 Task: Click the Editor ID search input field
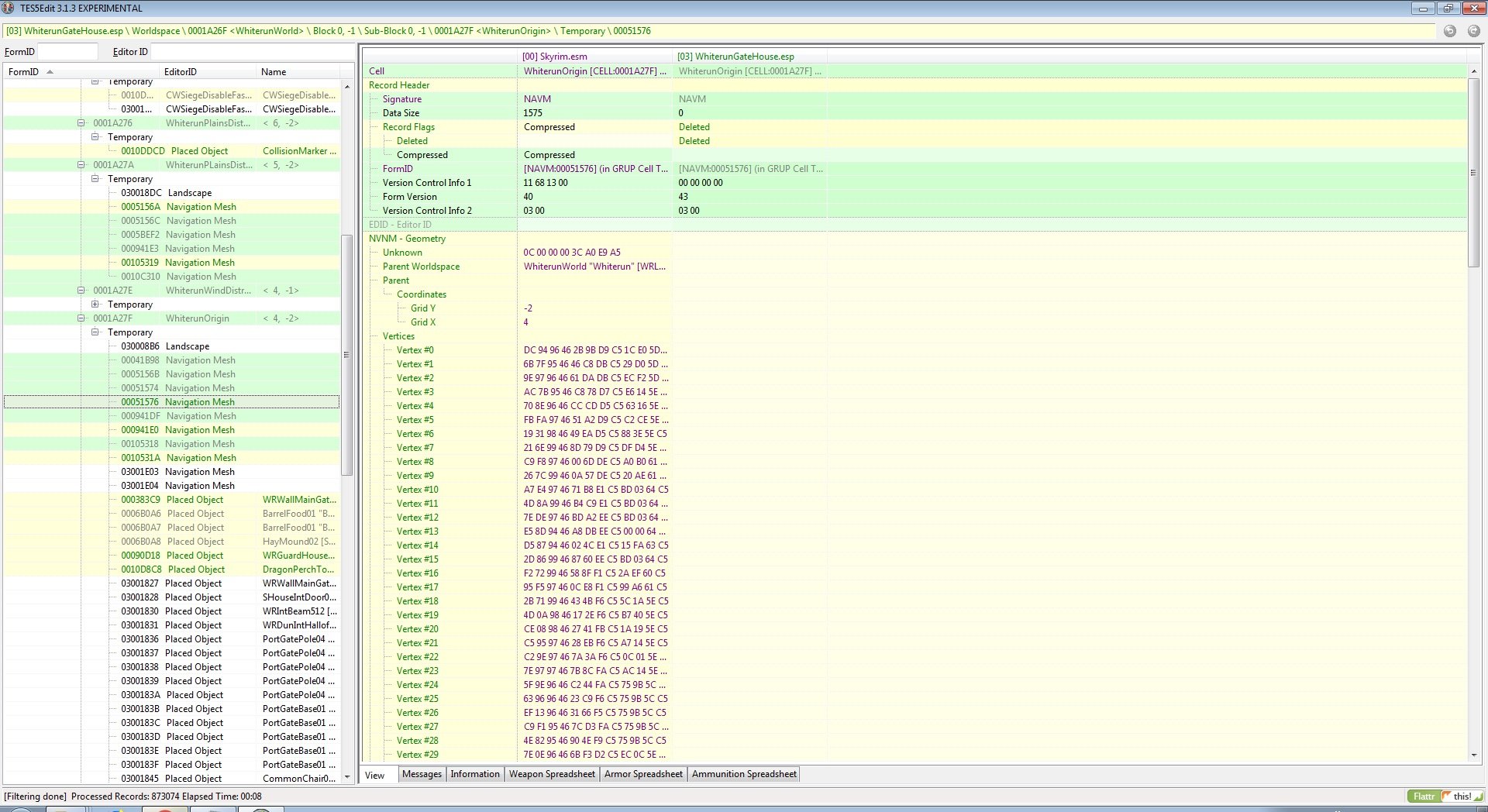(x=252, y=52)
